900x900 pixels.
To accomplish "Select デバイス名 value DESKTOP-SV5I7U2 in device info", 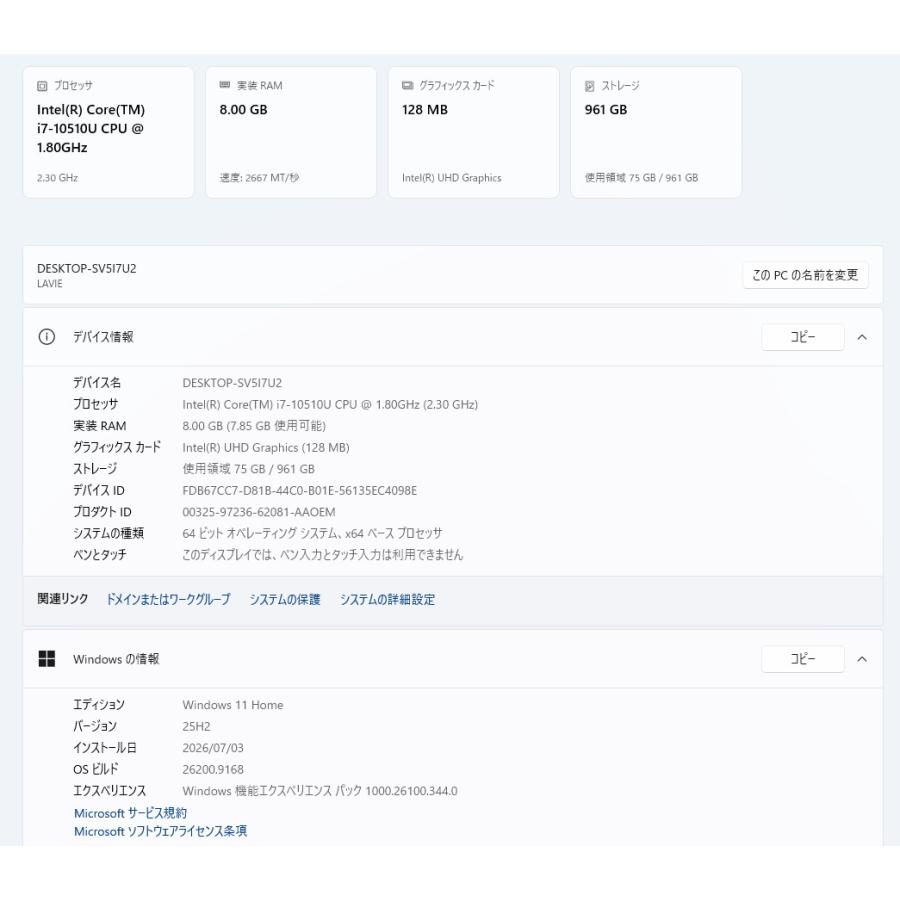I will point(232,383).
